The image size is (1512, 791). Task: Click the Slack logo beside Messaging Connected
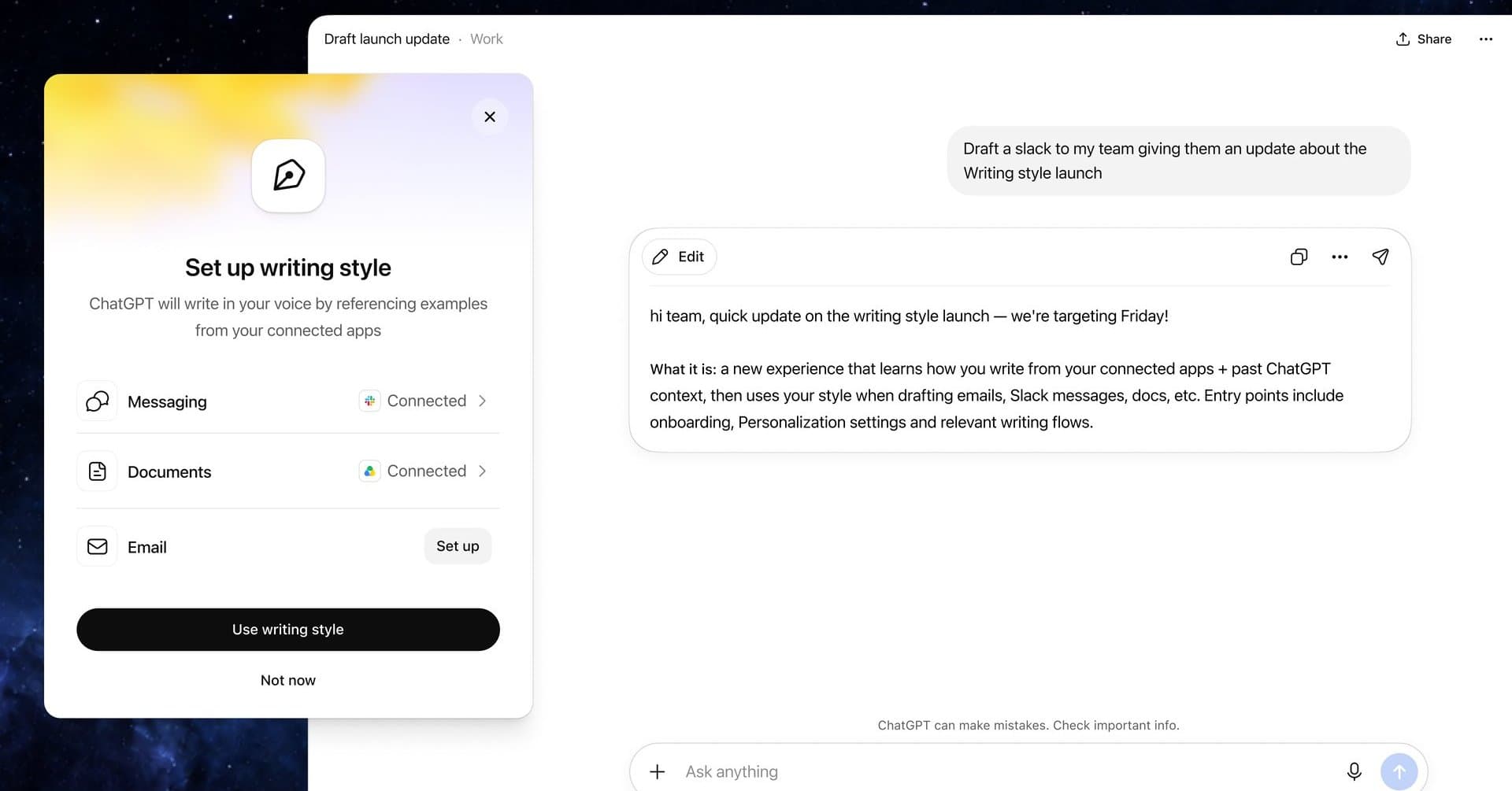[369, 401]
